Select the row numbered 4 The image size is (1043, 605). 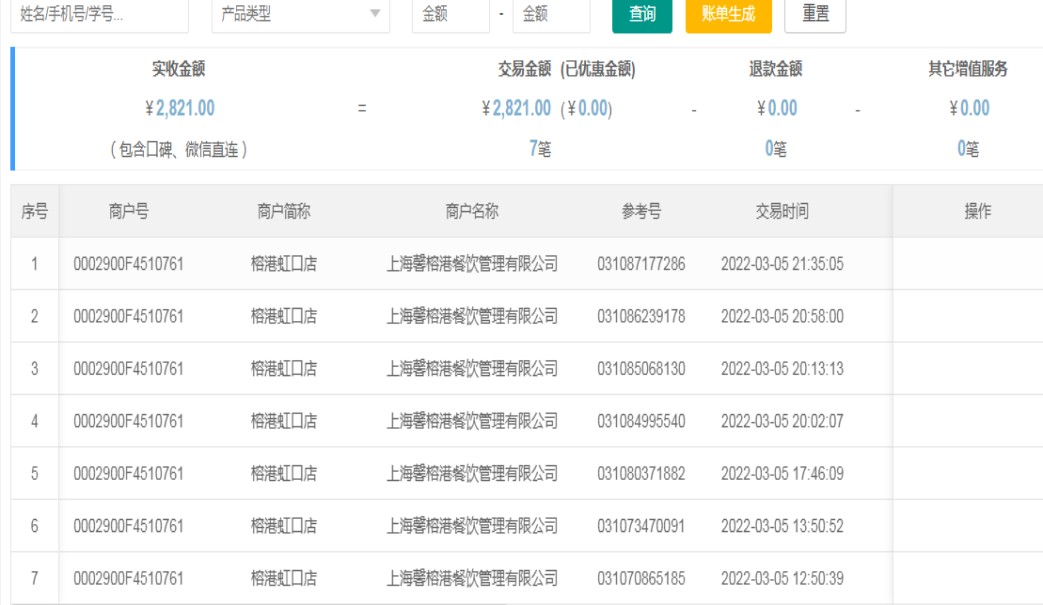pyautogui.click(x=34, y=421)
